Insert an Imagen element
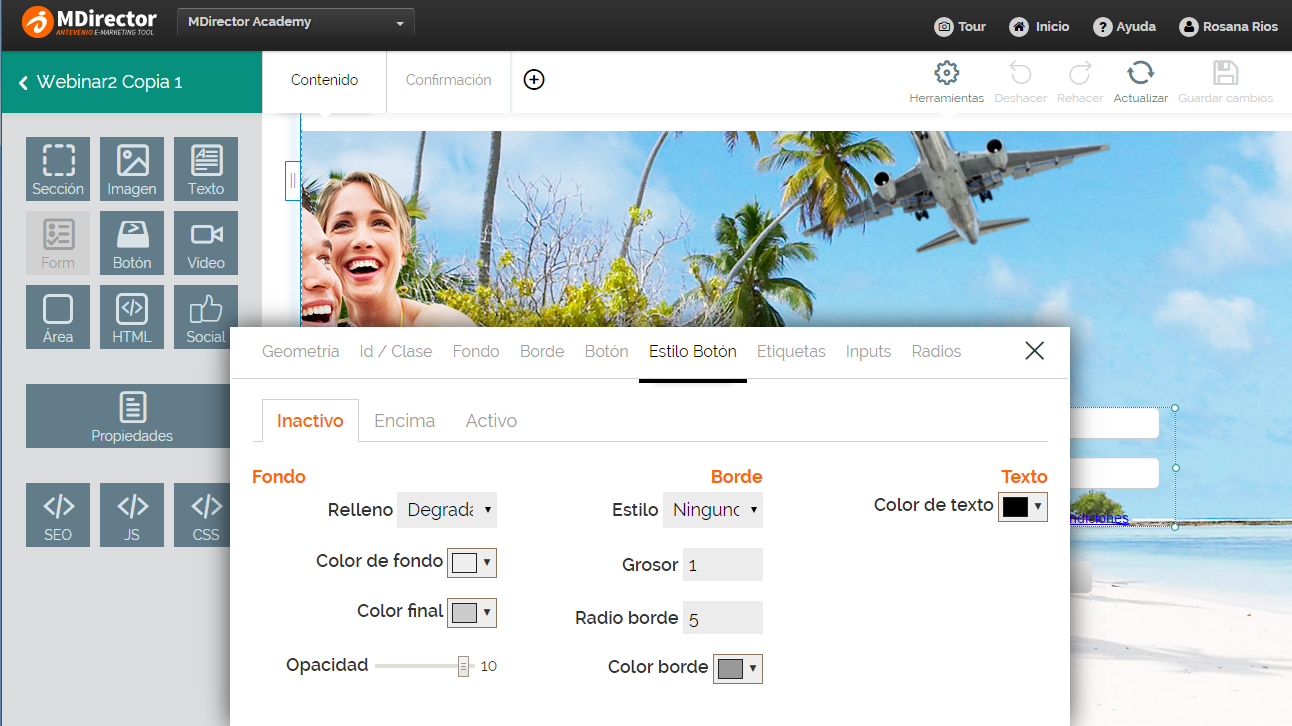The width and height of the screenshot is (1292, 726). (x=132, y=169)
